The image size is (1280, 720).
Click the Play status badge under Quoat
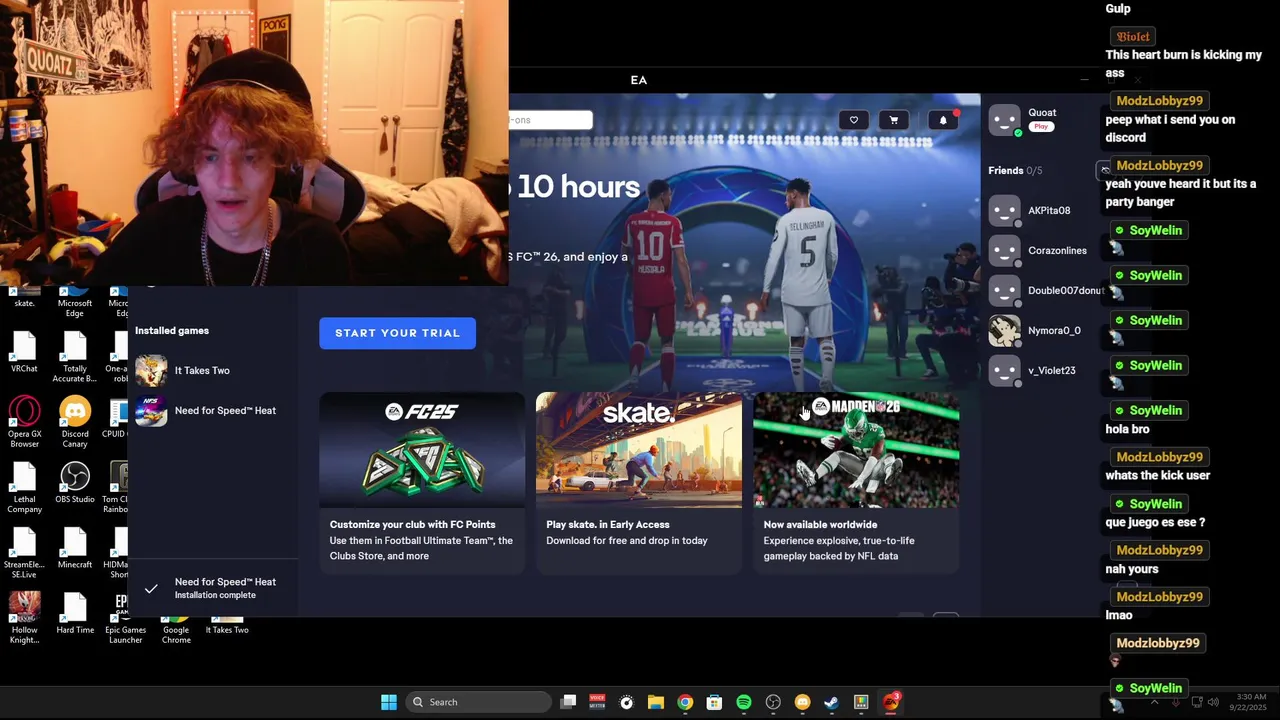[1041, 127]
